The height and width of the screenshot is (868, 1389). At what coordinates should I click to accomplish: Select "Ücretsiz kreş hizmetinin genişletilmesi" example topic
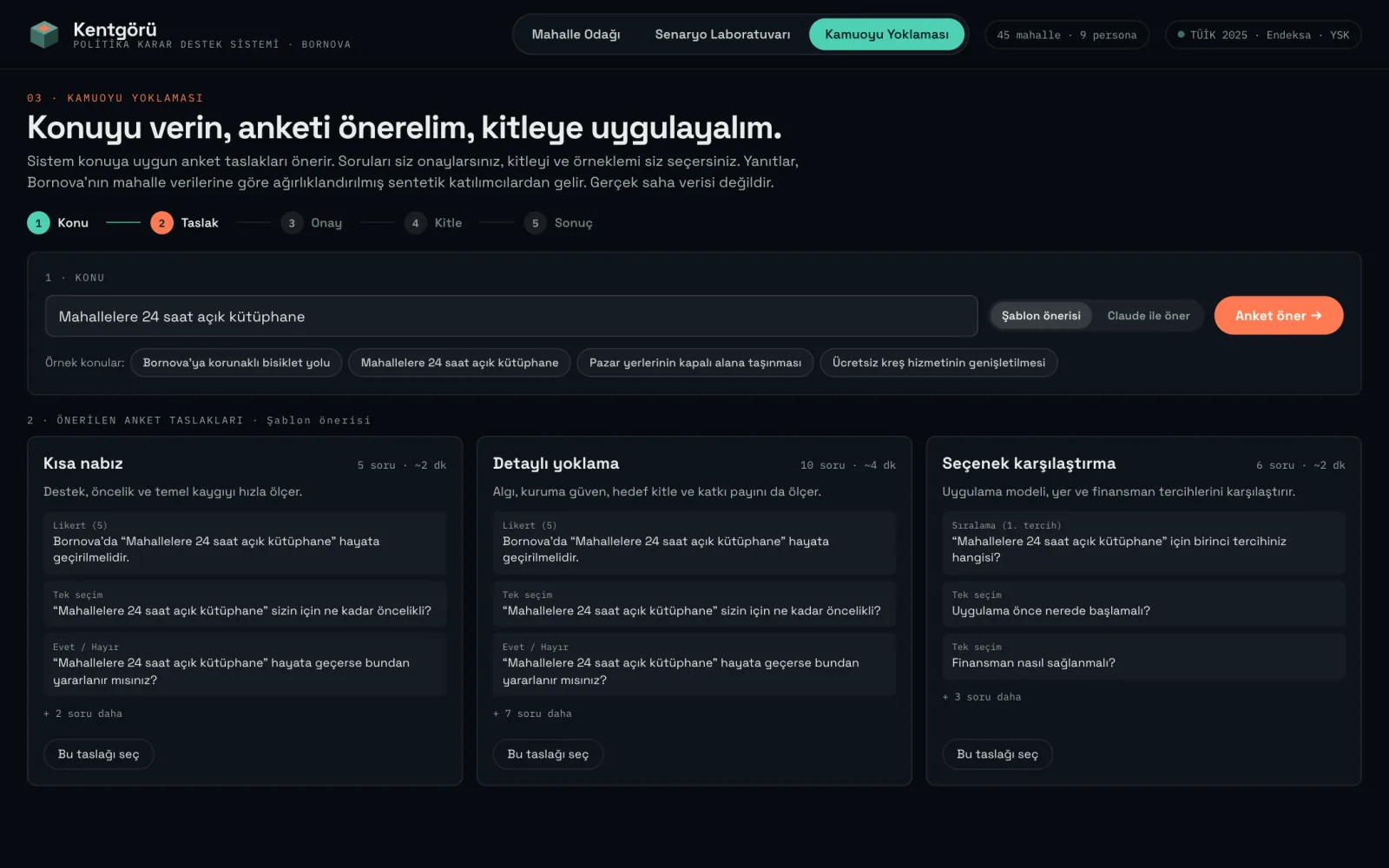[x=938, y=363]
